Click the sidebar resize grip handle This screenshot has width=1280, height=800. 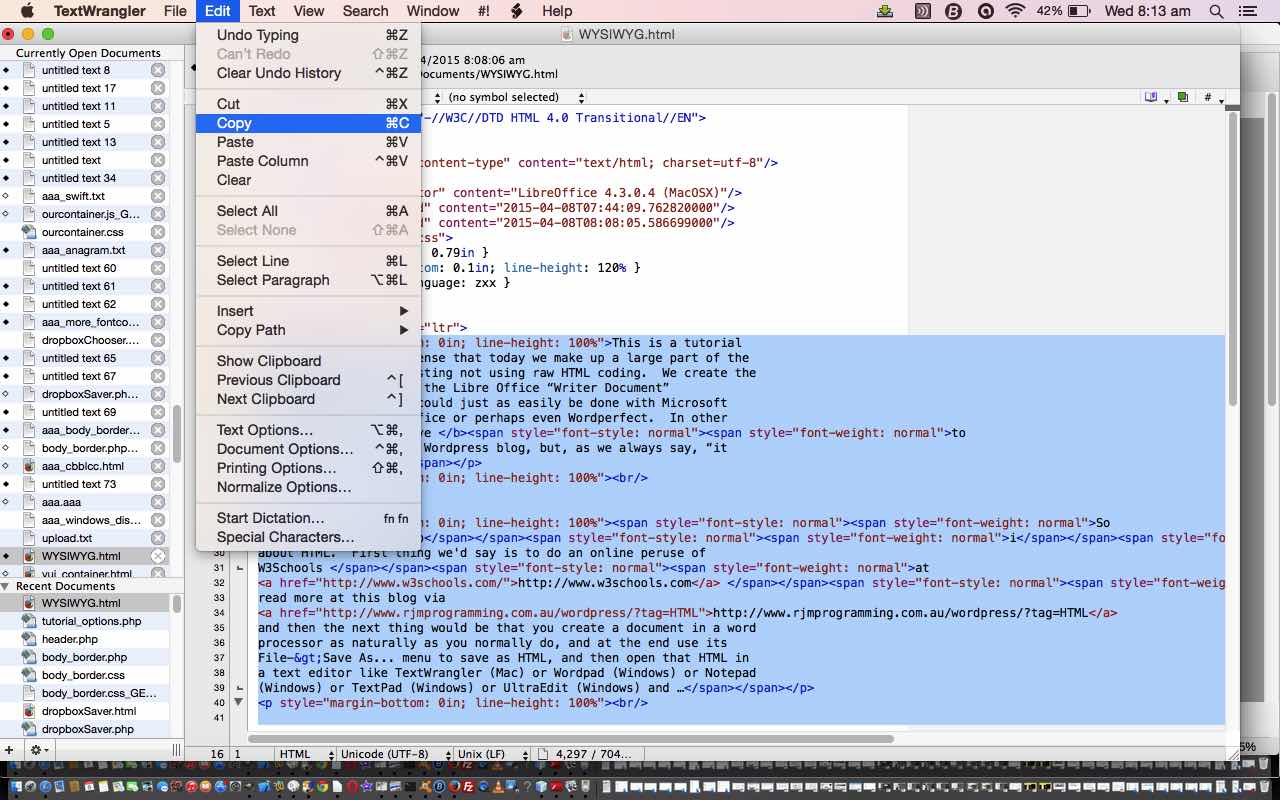point(177,750)
